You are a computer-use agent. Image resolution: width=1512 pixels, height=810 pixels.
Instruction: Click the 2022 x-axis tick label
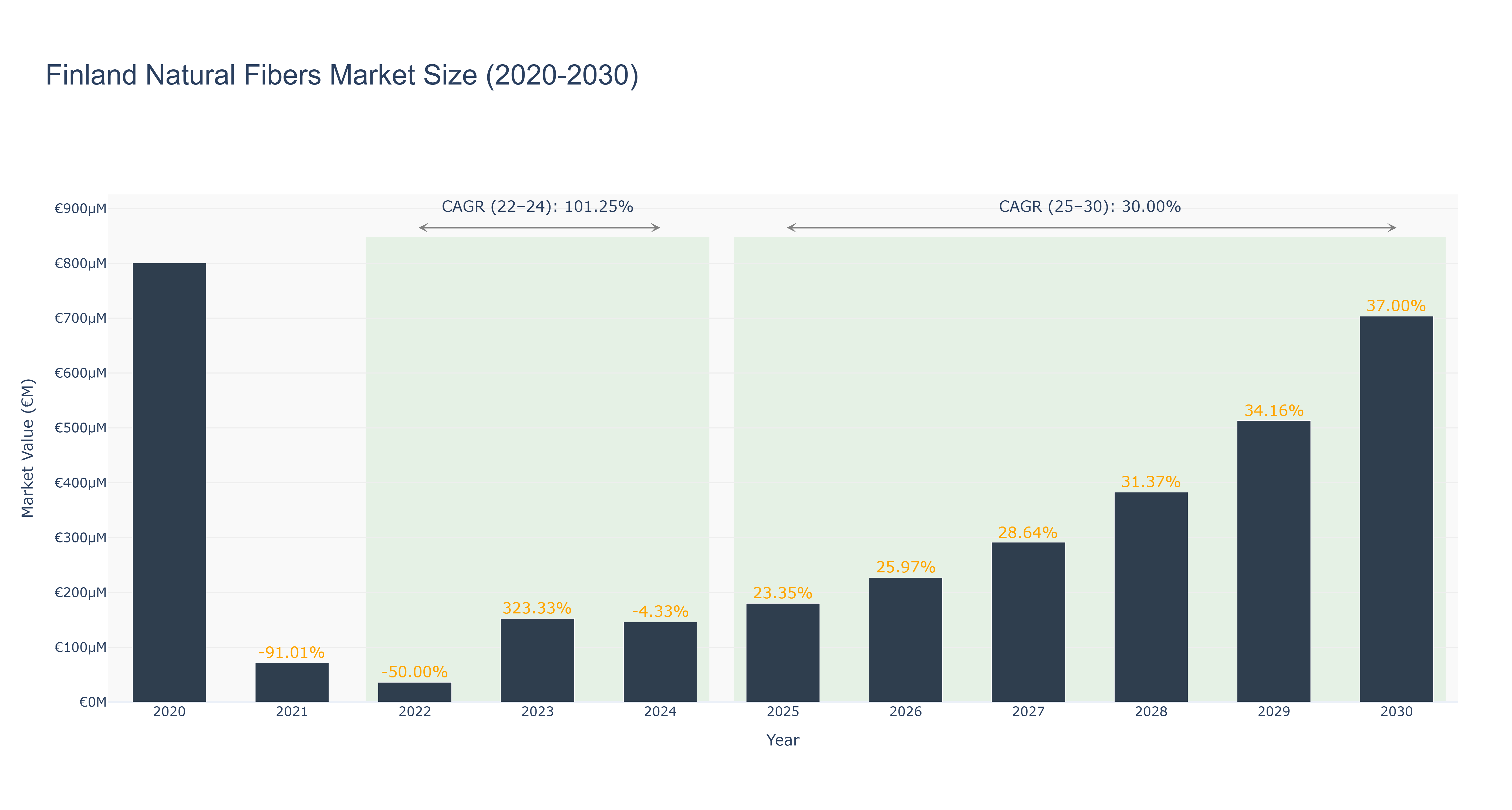click(x=414, y=711)
